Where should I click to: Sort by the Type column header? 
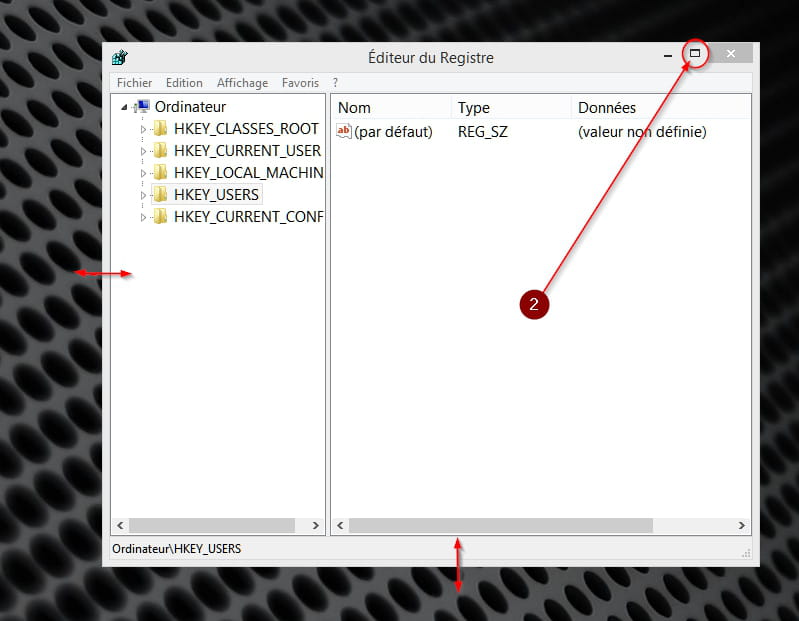(x=511, y=107)
